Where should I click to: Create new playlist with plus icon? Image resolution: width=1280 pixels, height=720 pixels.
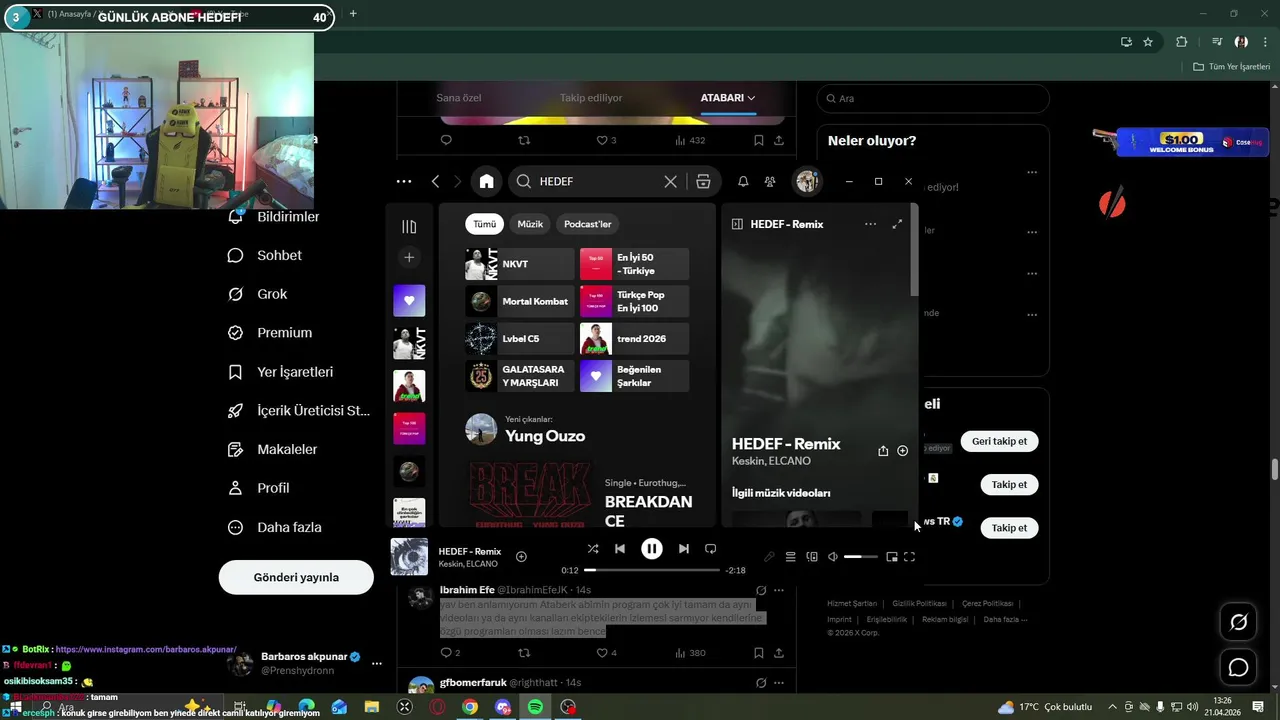[x=409, y=257]
